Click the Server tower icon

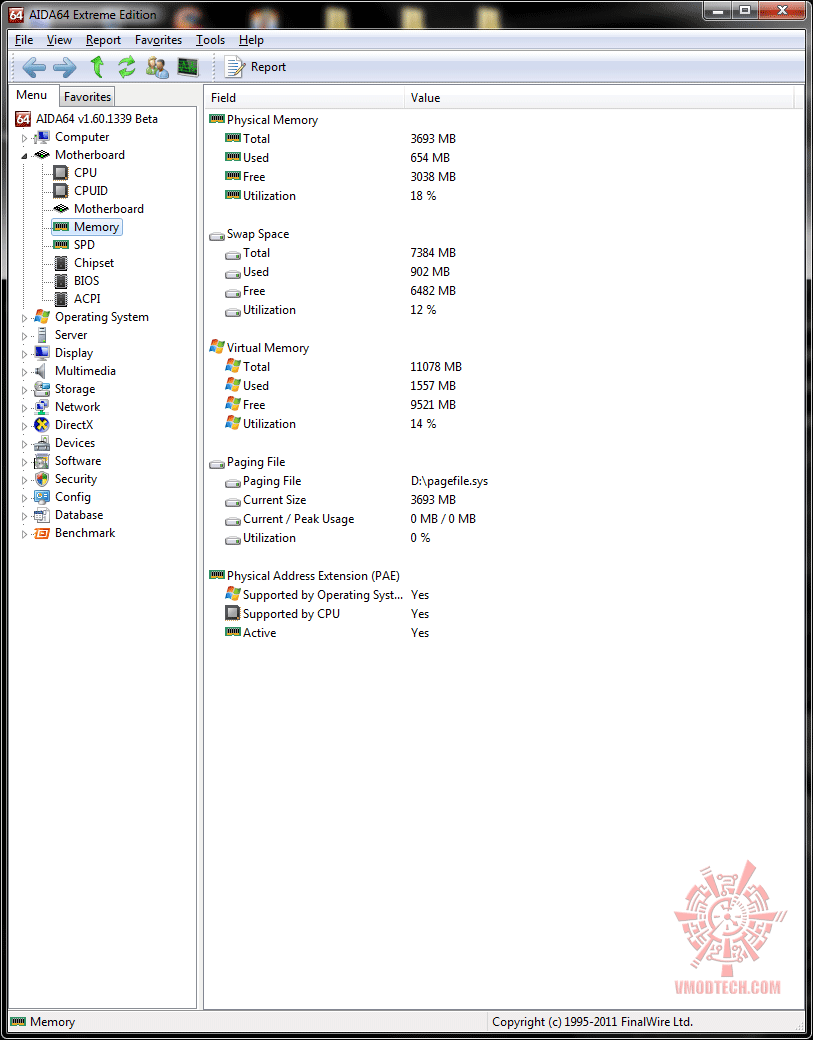pos(42,335)
